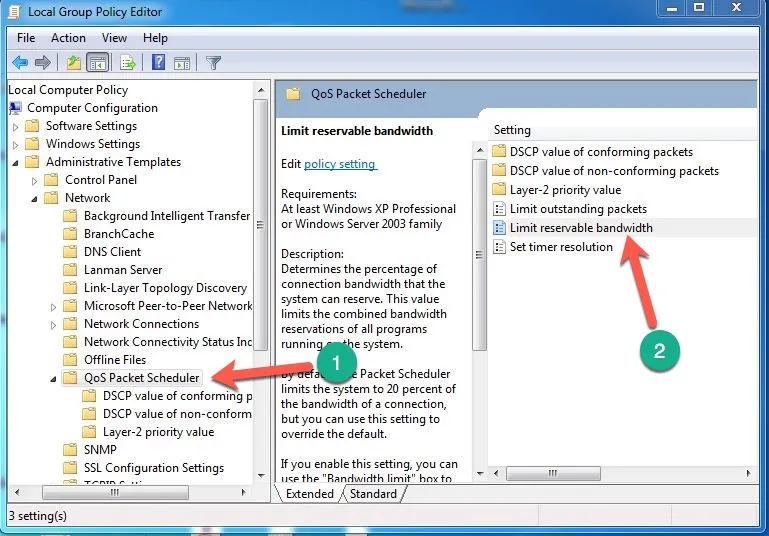Open the Action menu
769x536 pixels.
pyautogui.click(x=68, y=38)
